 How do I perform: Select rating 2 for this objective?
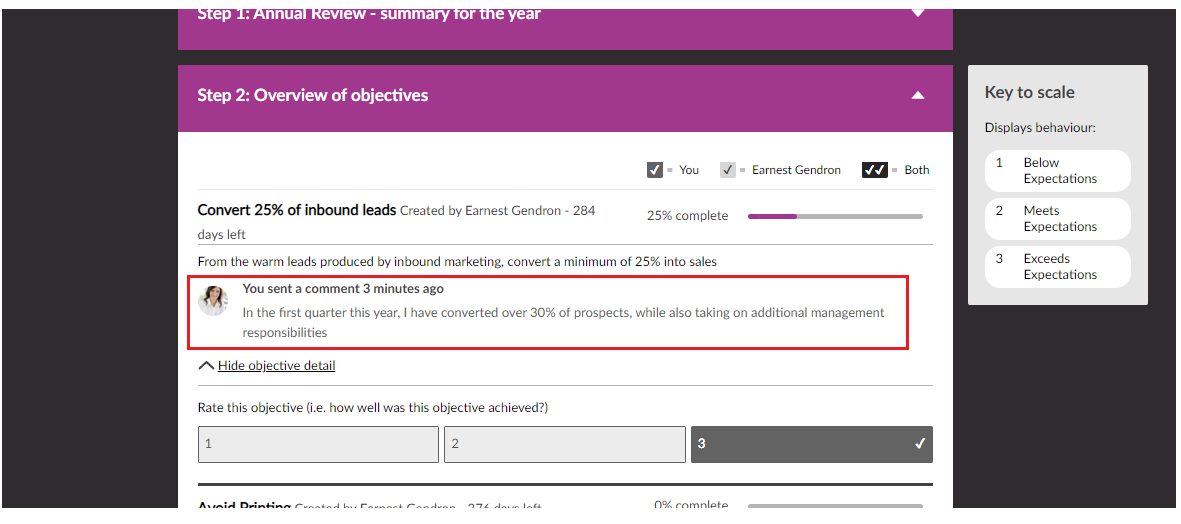564,444
